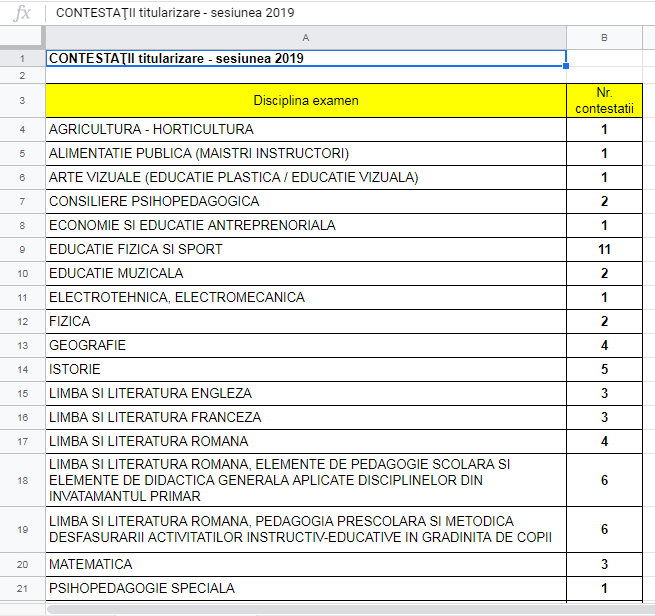Screen dimensions: 655x616
Task: Select the EDUCATIE FIZICA SI SPORT cell
Action: [x=305, y=249]
